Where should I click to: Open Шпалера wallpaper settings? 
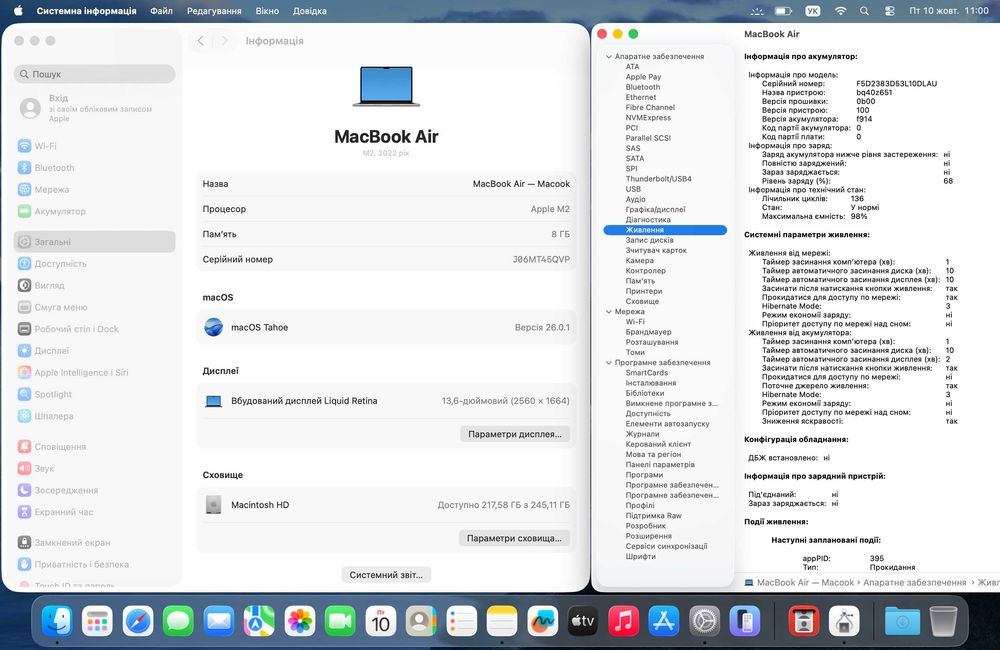pos(94,415)
